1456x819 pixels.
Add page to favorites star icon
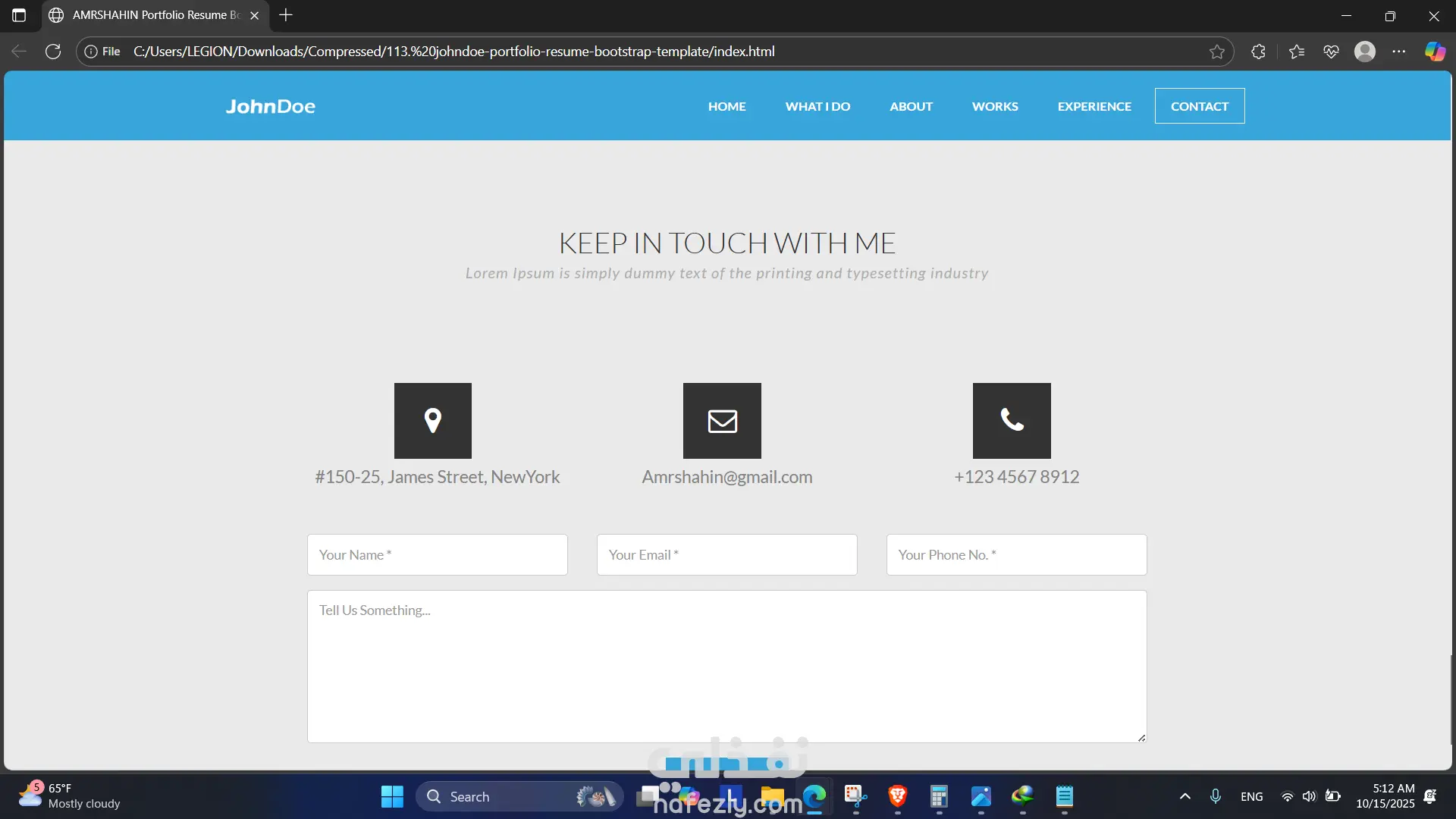tap(1217, 52)
